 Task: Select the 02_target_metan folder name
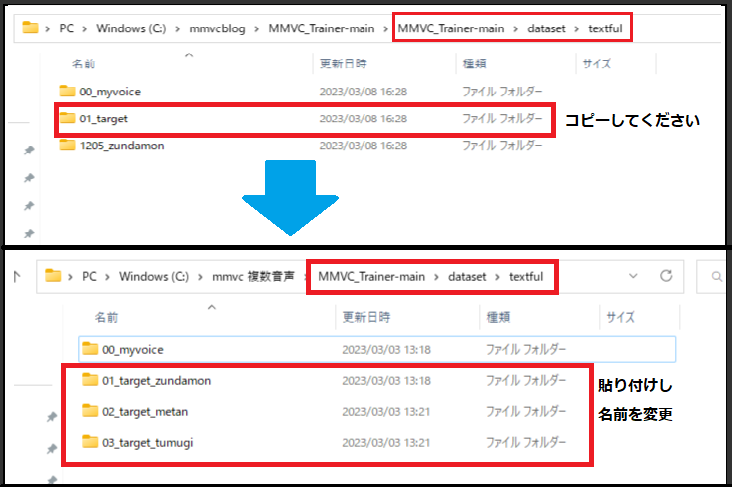145,411
